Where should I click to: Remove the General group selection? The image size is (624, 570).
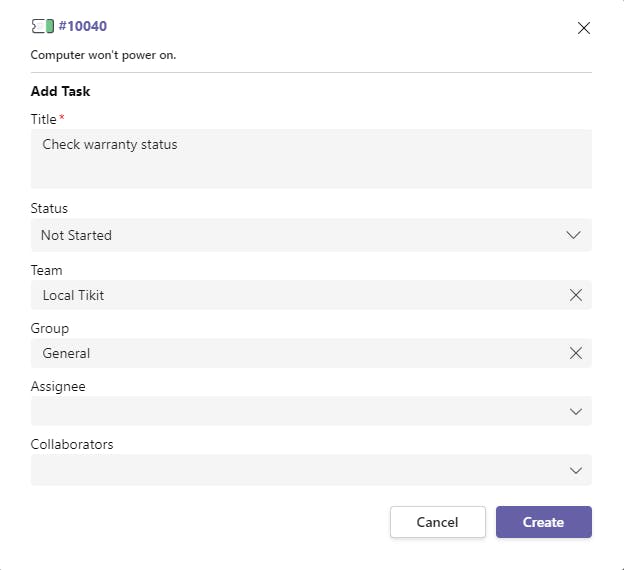click(576, 353)
